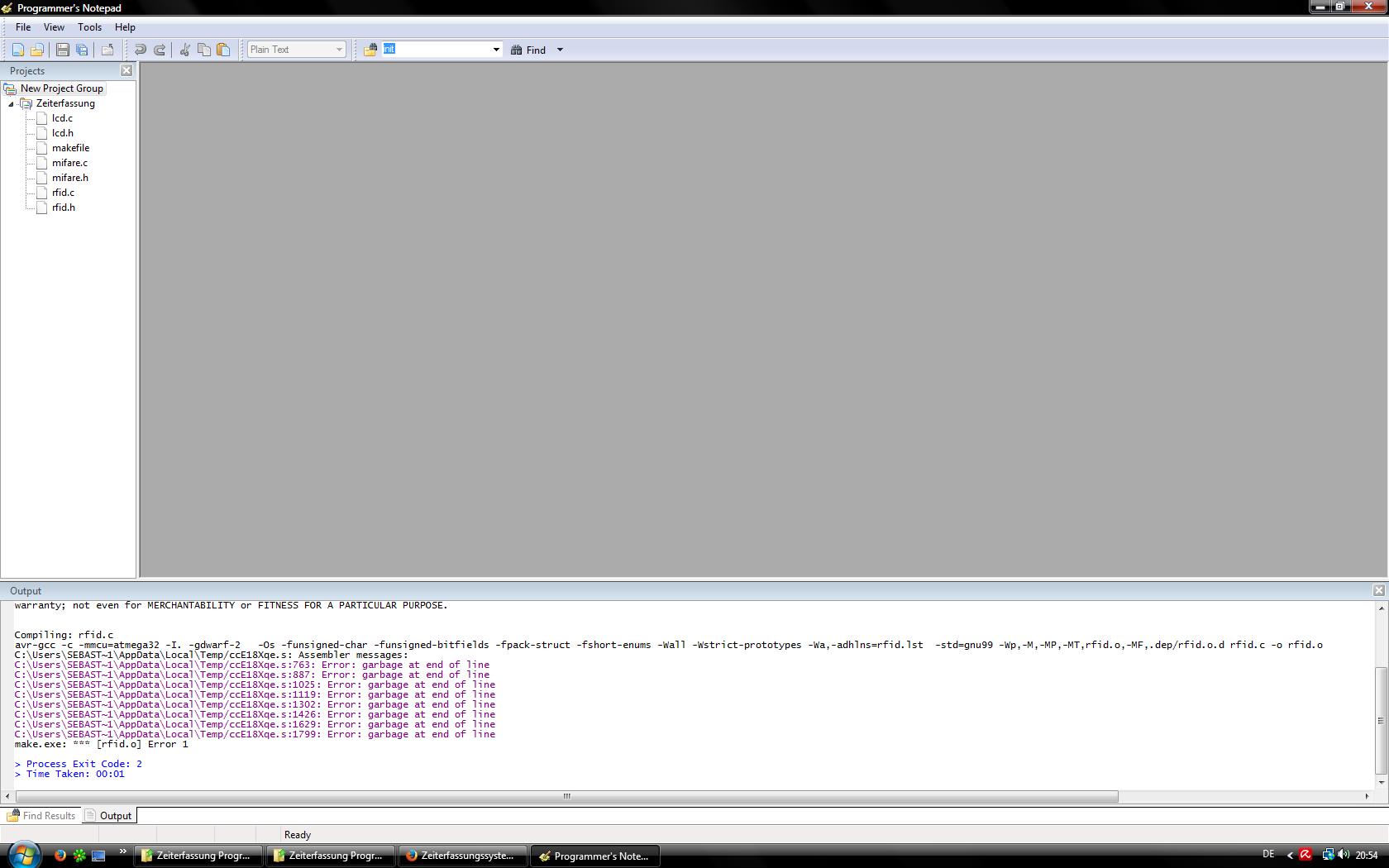The image size is (1389, 868).
Task: Click the Paste clipboard icon
Action: pyautogui.click(x=223, y=50)
